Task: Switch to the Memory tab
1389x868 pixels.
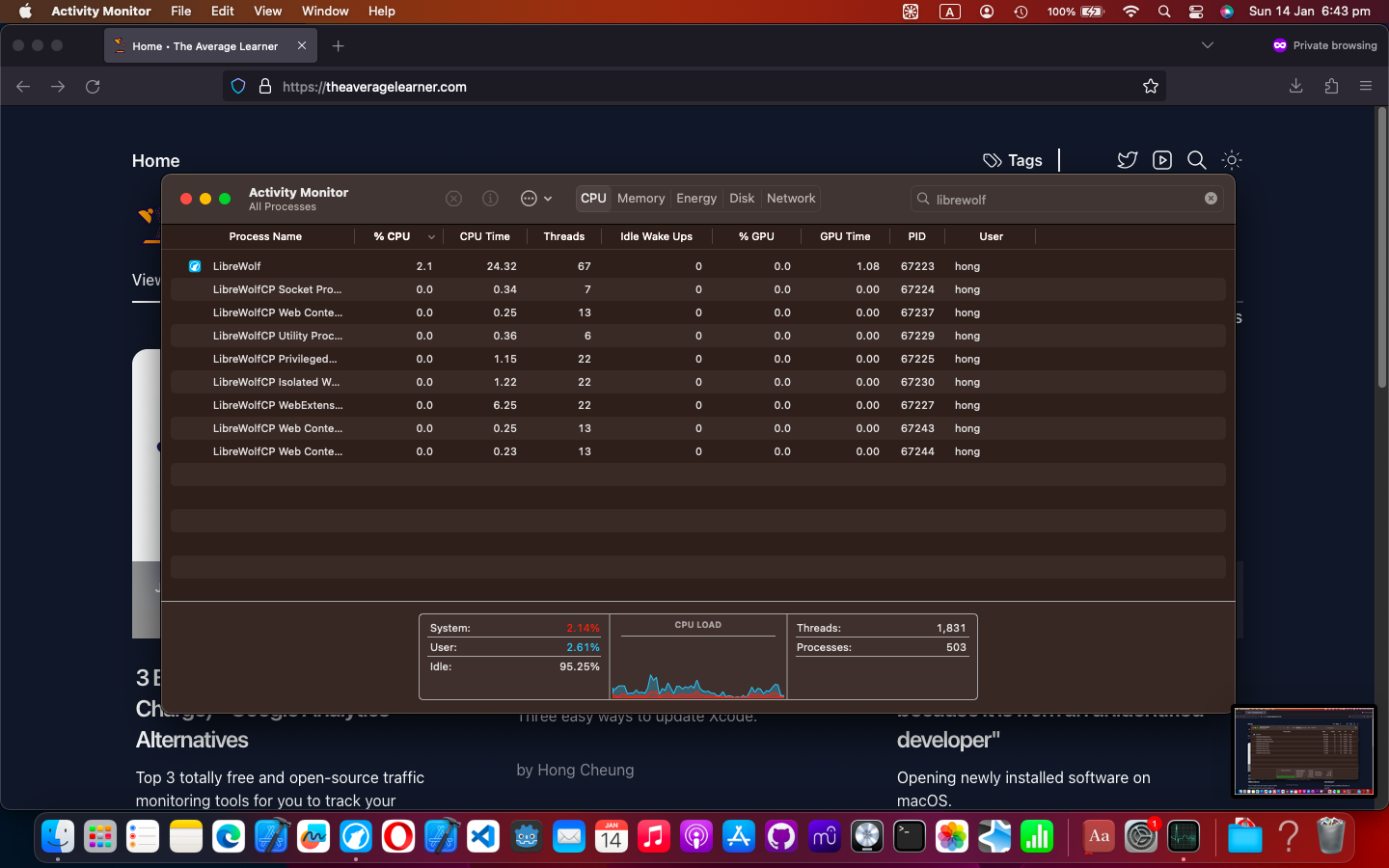Action: click(x=640, y=199)
